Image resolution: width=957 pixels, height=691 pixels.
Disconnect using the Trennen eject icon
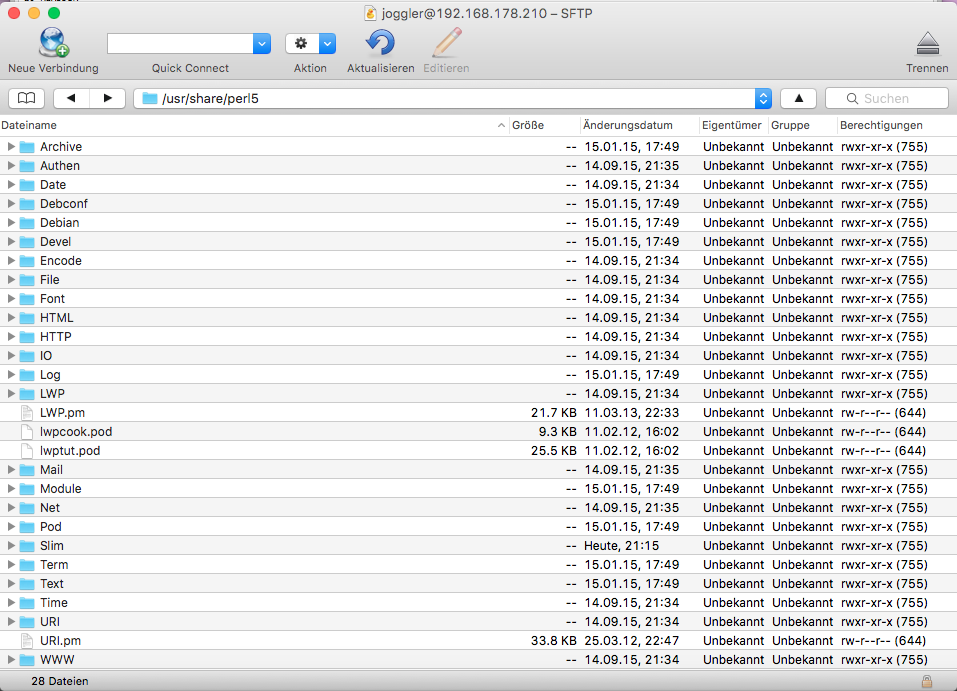(928, 44)
